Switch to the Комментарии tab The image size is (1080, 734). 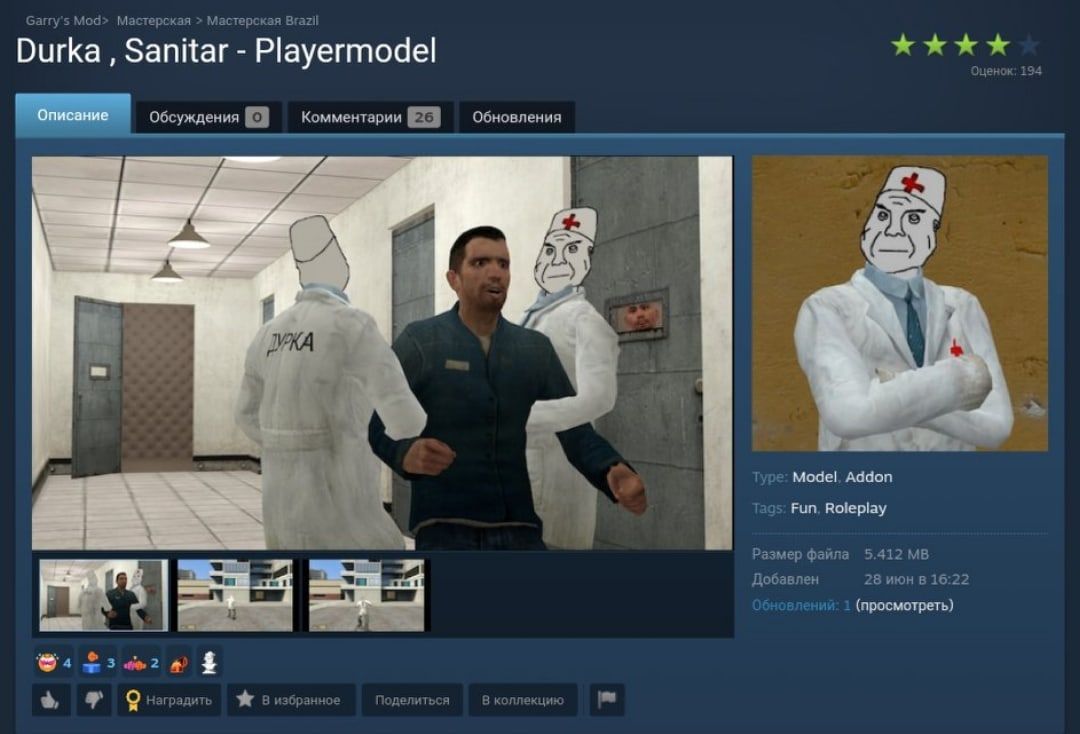click(371, 117)
